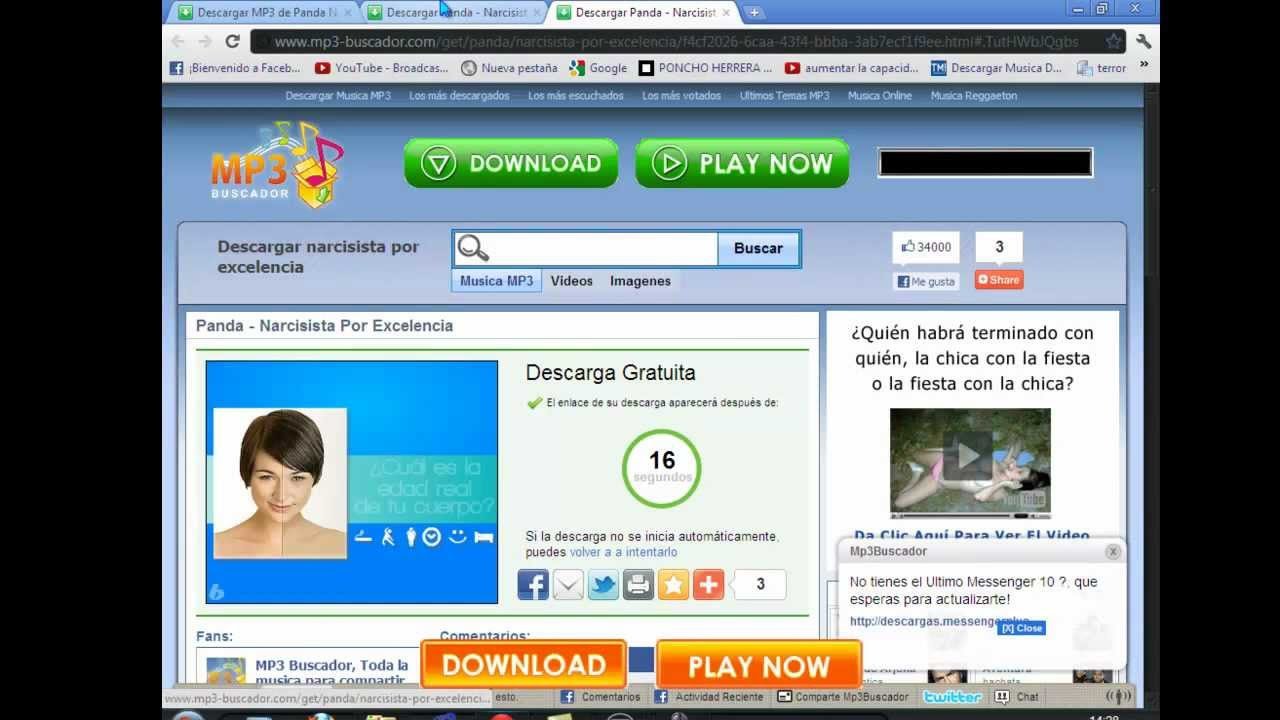
Task: Open more sharing options with the plus icon
Action: [708, 584]
